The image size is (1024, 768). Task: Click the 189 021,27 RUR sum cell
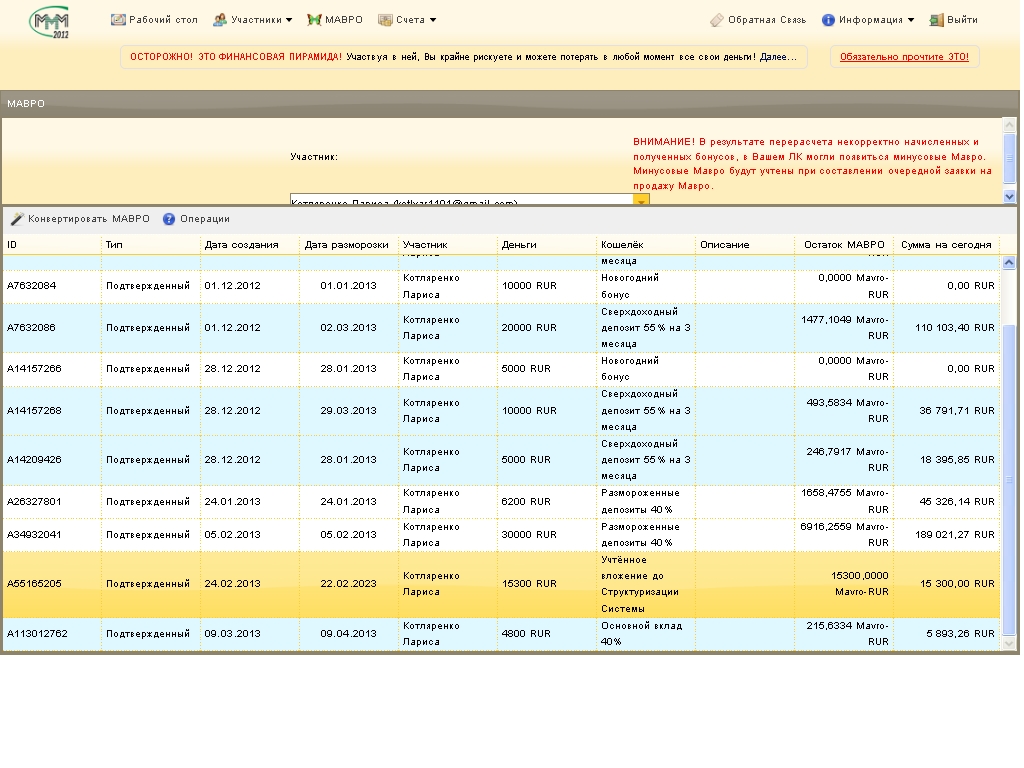pos(946,535)
